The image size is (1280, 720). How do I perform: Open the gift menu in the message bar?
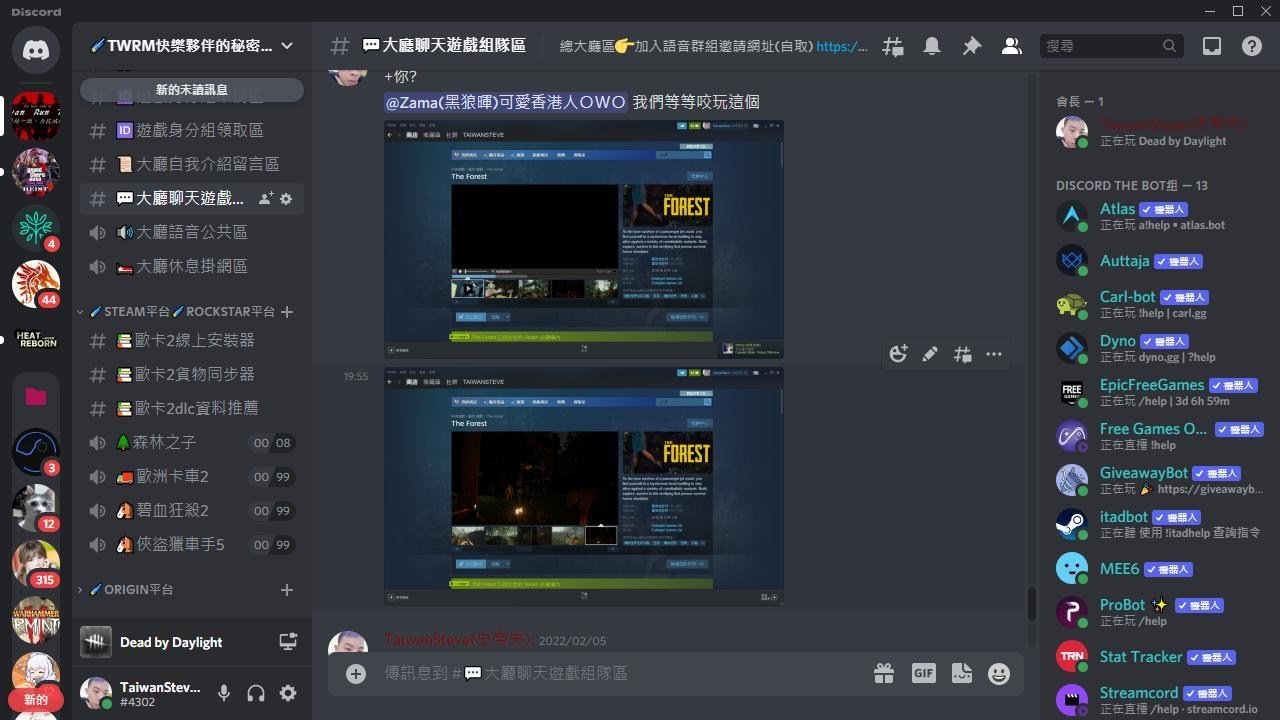click(883, 673)
